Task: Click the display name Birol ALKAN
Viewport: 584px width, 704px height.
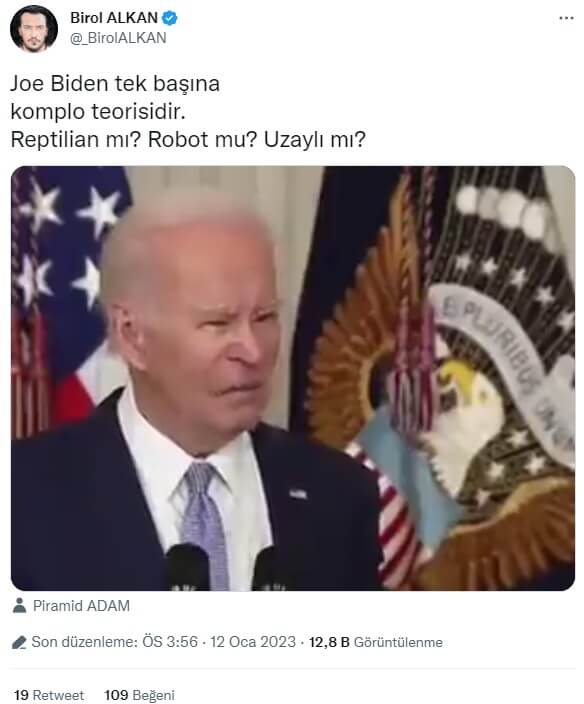Action: (x=114, y=18)
